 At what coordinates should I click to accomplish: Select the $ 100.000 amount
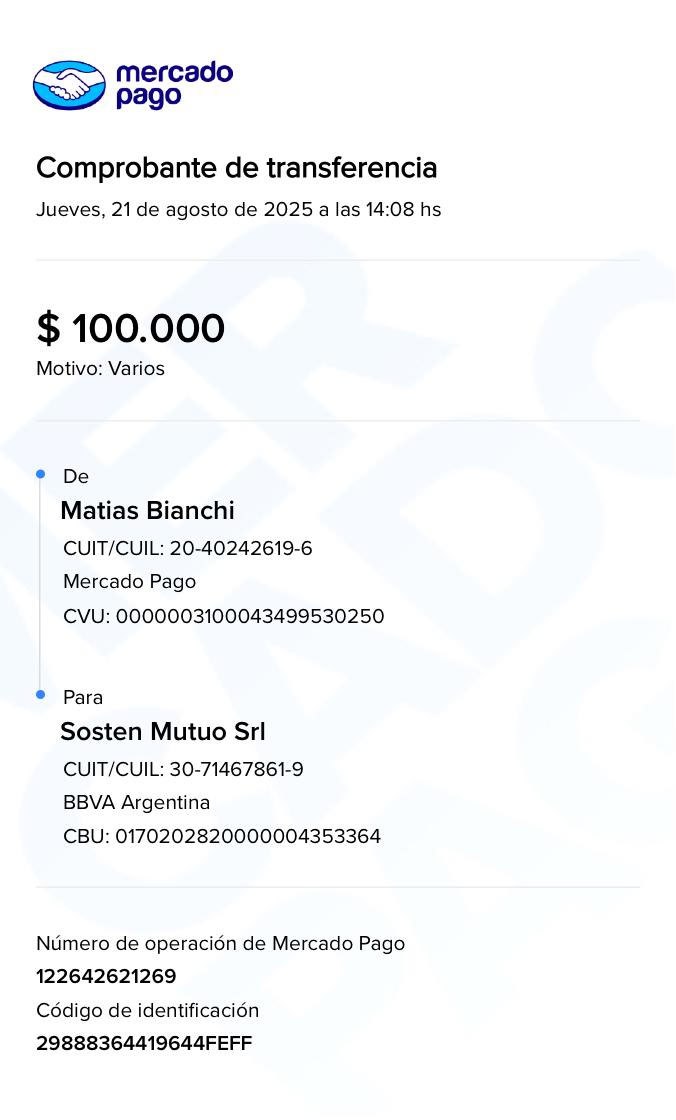(x=131, y=329)
